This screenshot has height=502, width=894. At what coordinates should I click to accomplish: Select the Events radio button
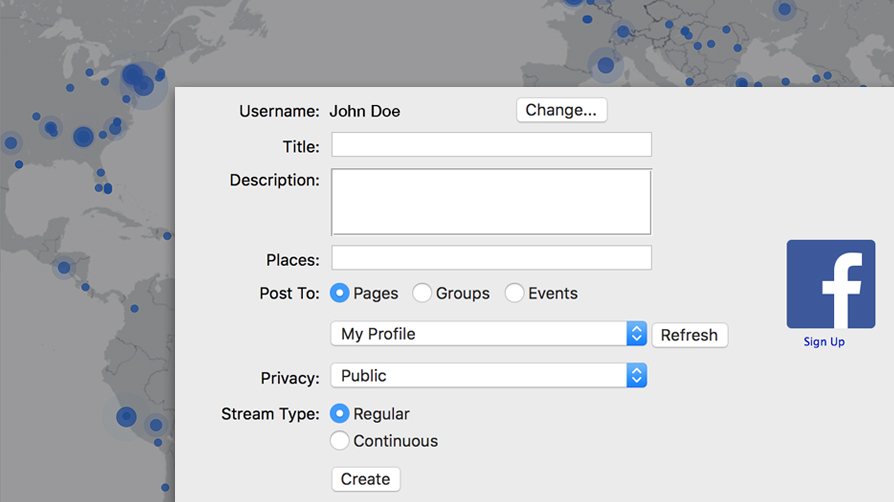(514, 293)
